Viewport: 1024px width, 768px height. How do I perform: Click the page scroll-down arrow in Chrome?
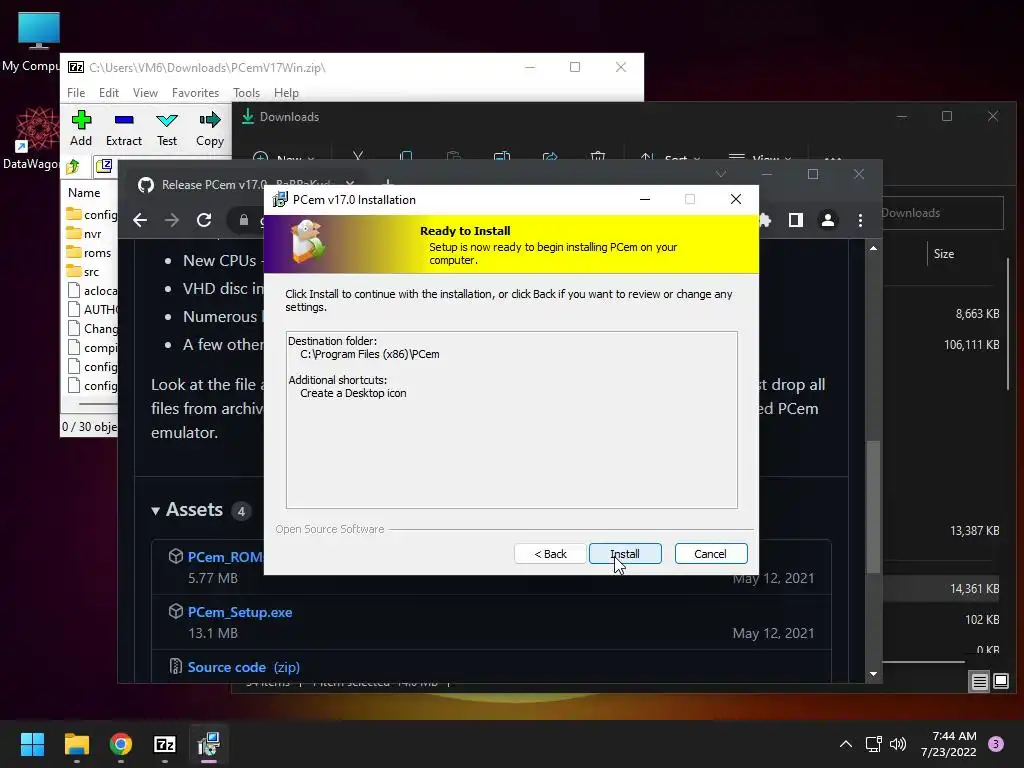click(873, 674)
